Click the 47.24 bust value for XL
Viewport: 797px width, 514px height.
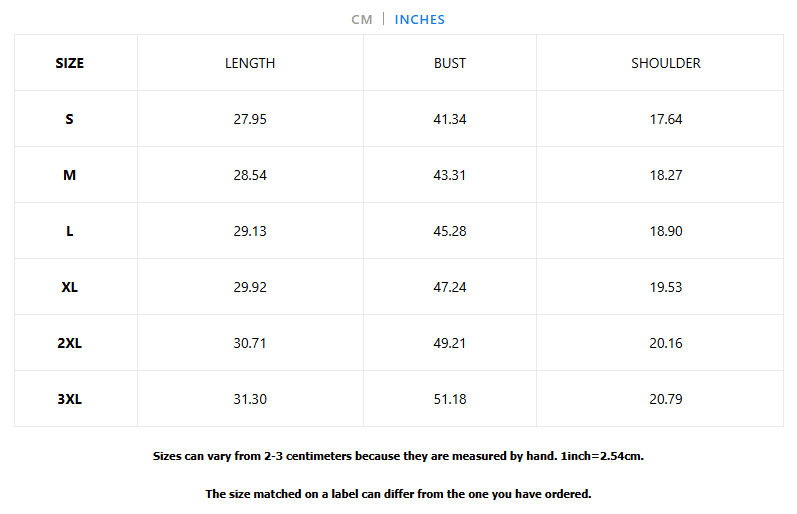450,287
